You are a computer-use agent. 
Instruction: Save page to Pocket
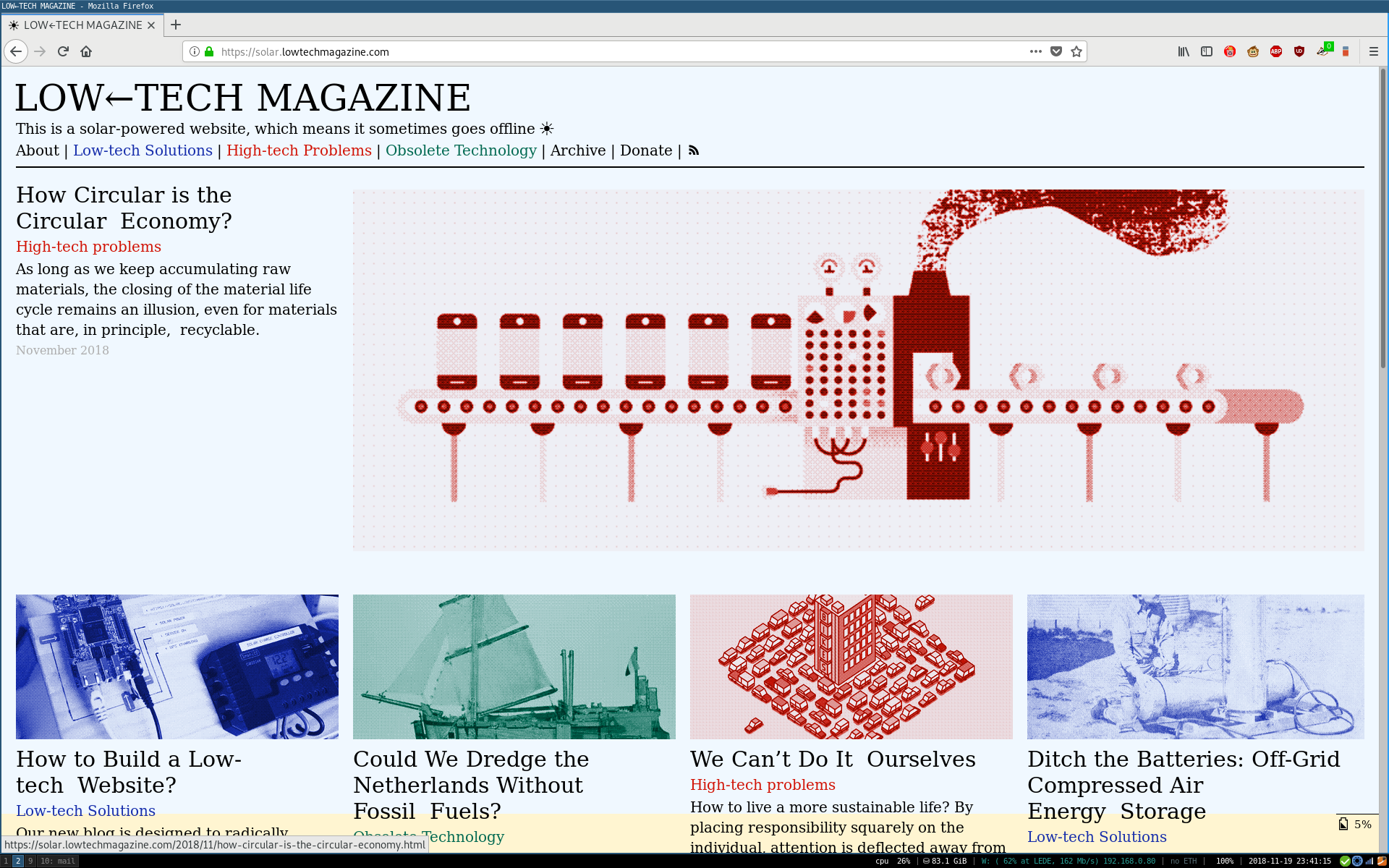pos(1056,51)
